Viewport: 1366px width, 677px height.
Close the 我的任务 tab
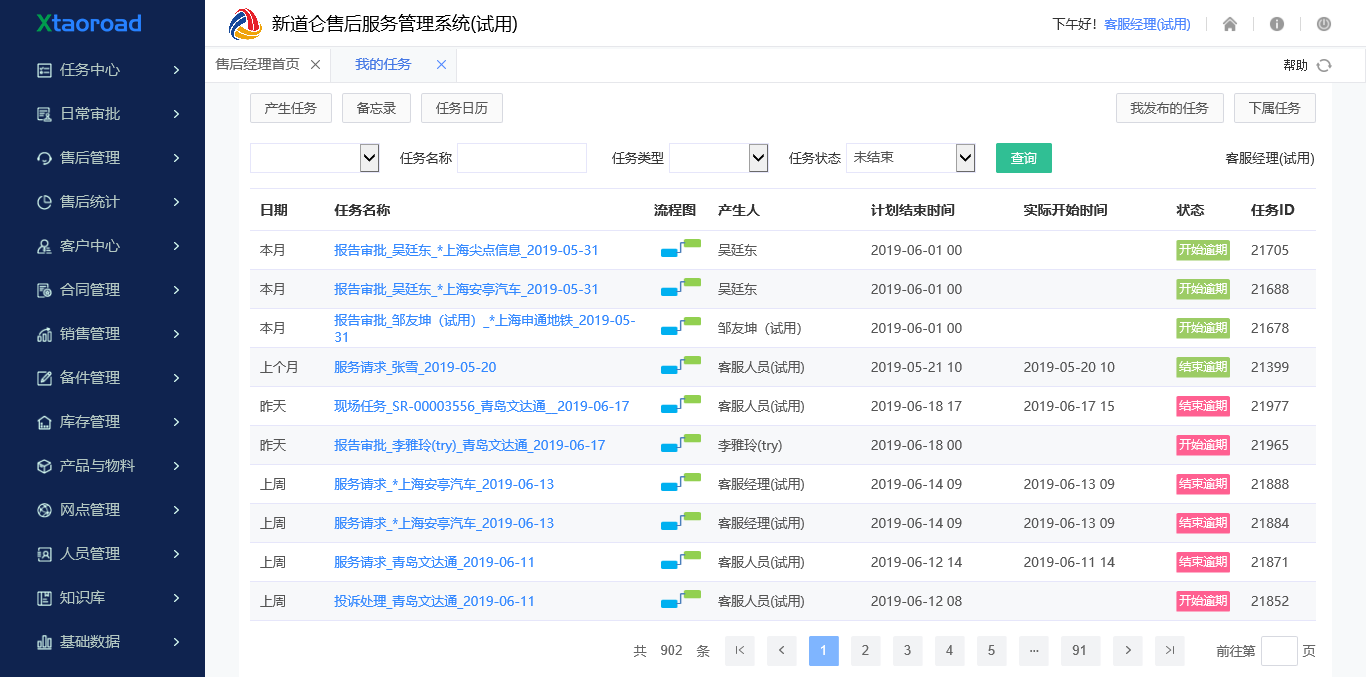click(441, 64)
